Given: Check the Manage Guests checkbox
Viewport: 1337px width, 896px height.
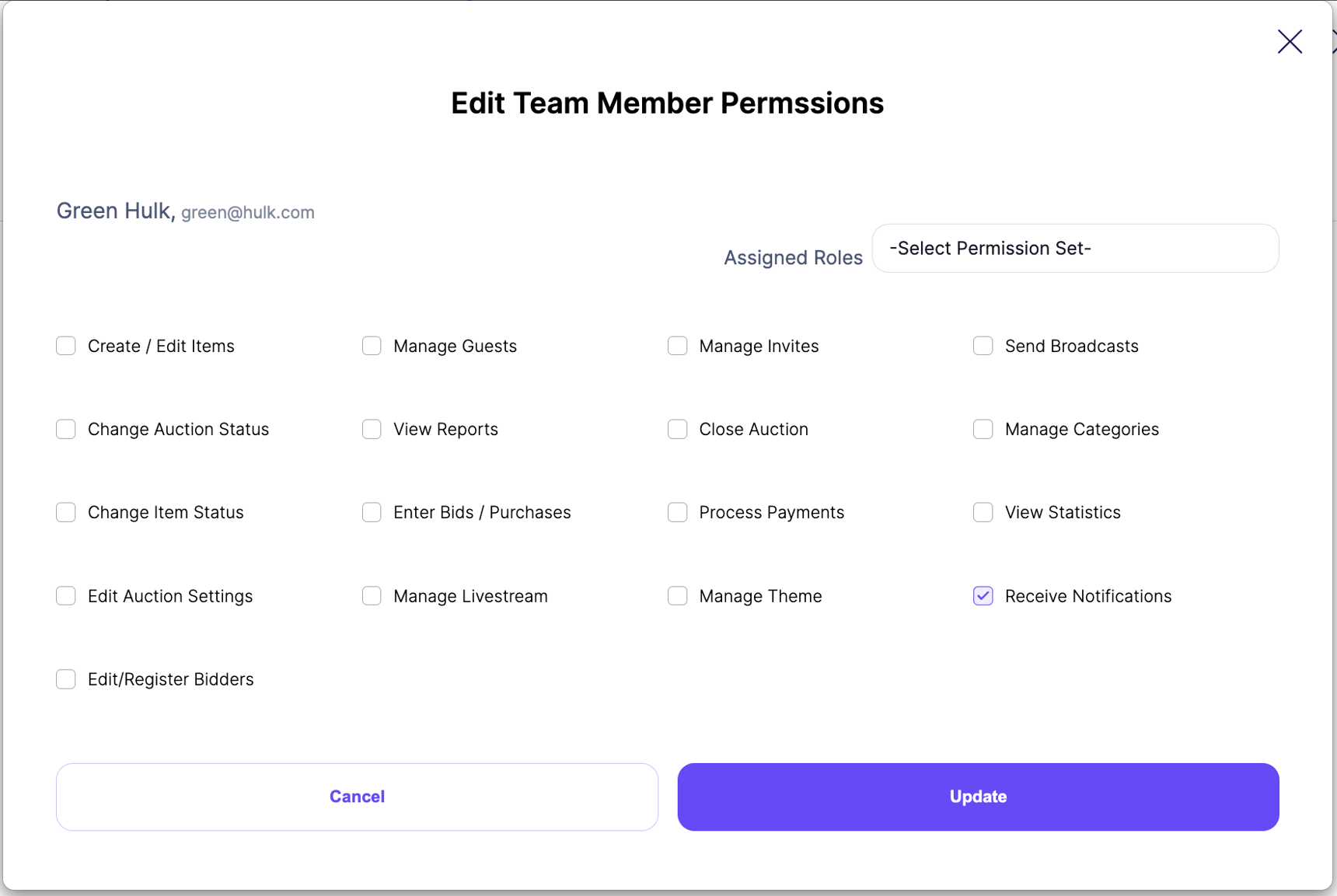Looking at the screenshot, I should [372, 346].
